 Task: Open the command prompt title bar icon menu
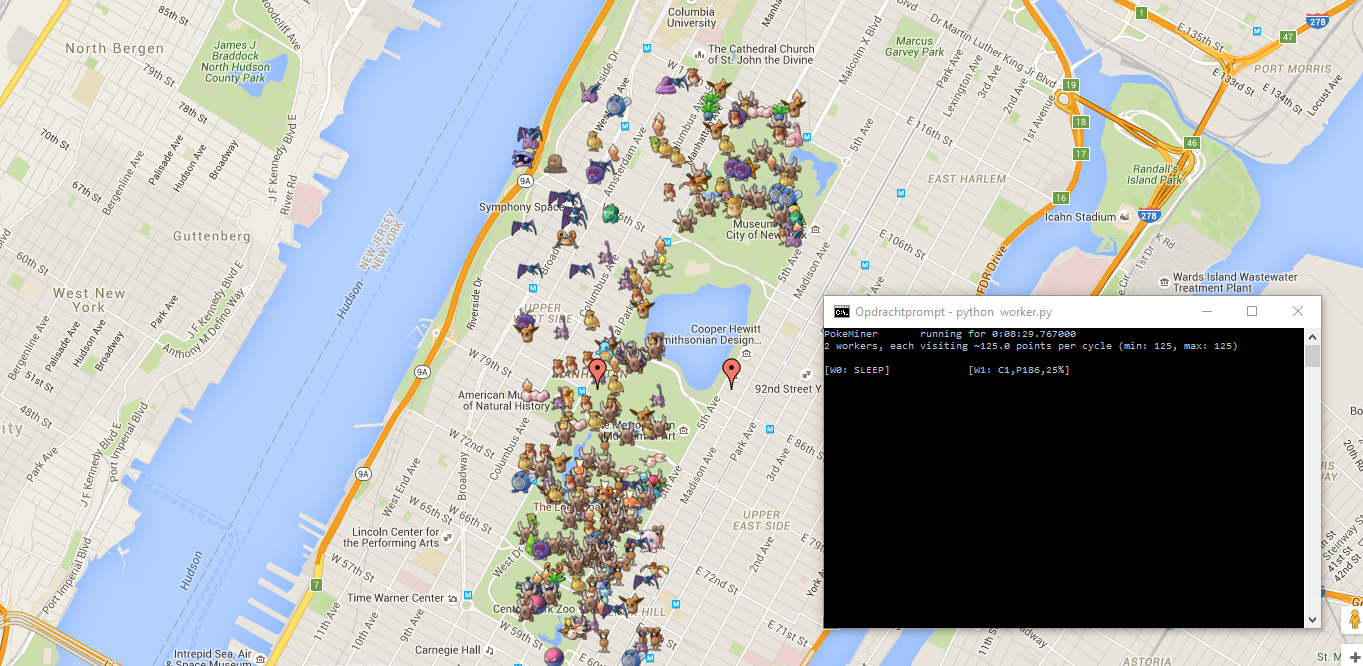(x=842, y=311)
